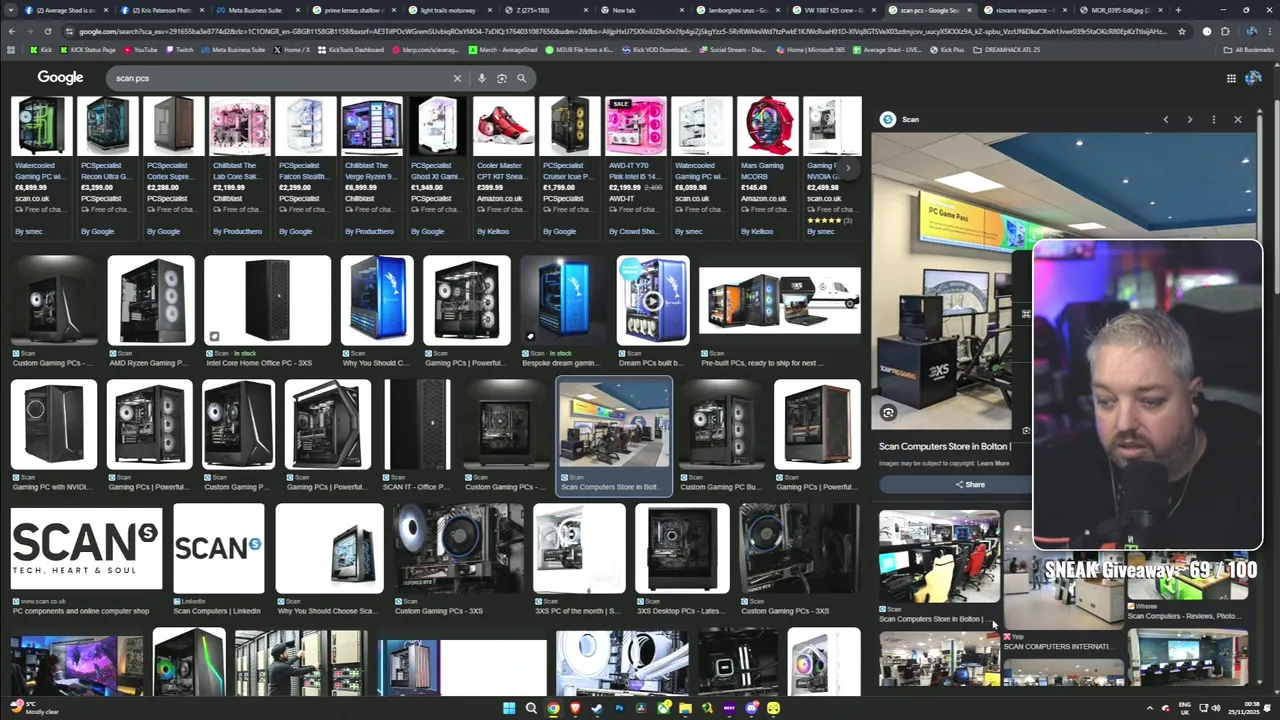This screenshot has height=720, width=1280.
Task: Open the Google apps grid
Action: [1231, 78]
